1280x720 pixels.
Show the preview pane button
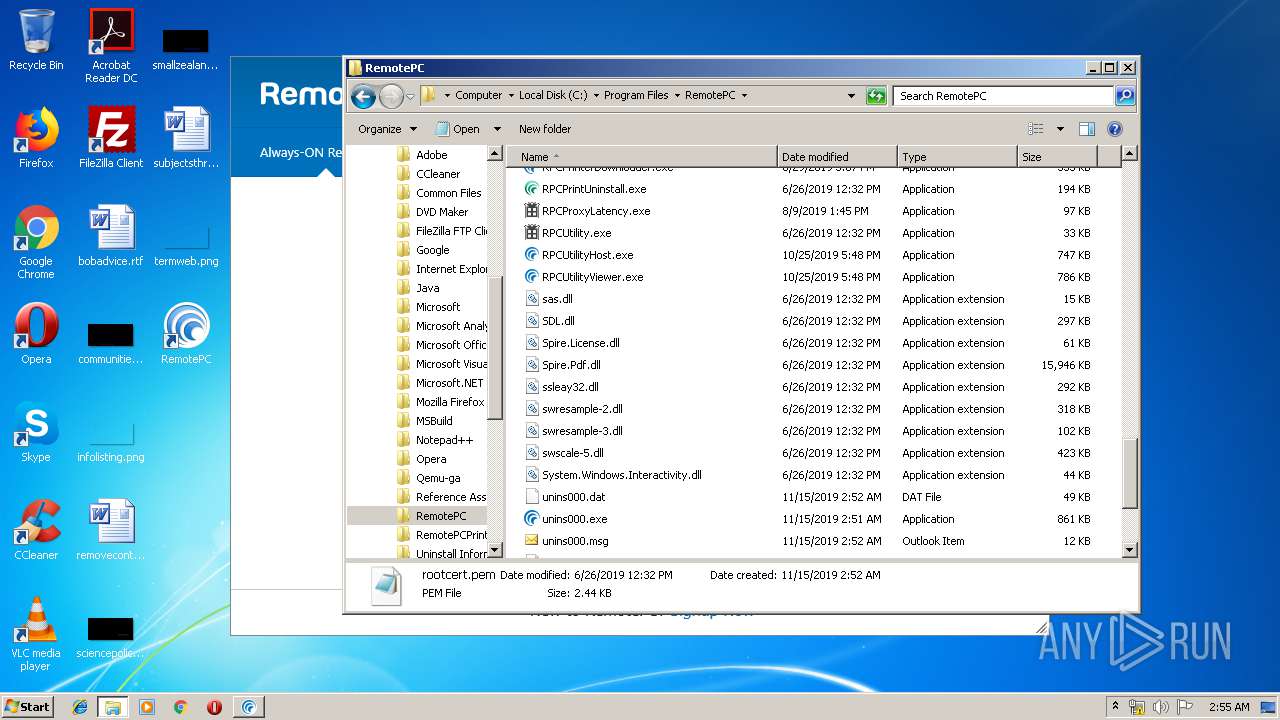tap(1087, 129)
